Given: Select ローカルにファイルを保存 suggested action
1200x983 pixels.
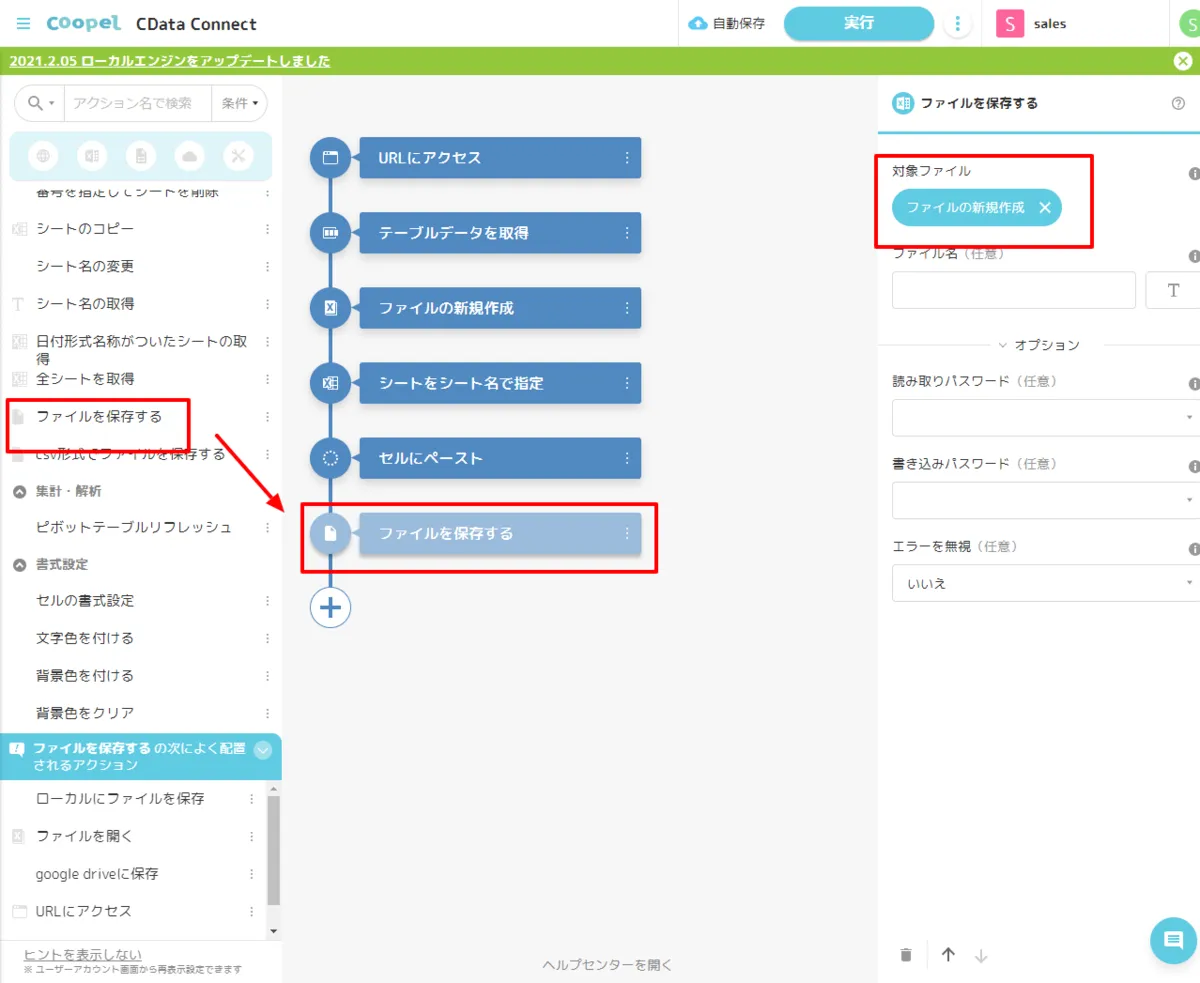Looking at the screenshot, I should point(120,799).
